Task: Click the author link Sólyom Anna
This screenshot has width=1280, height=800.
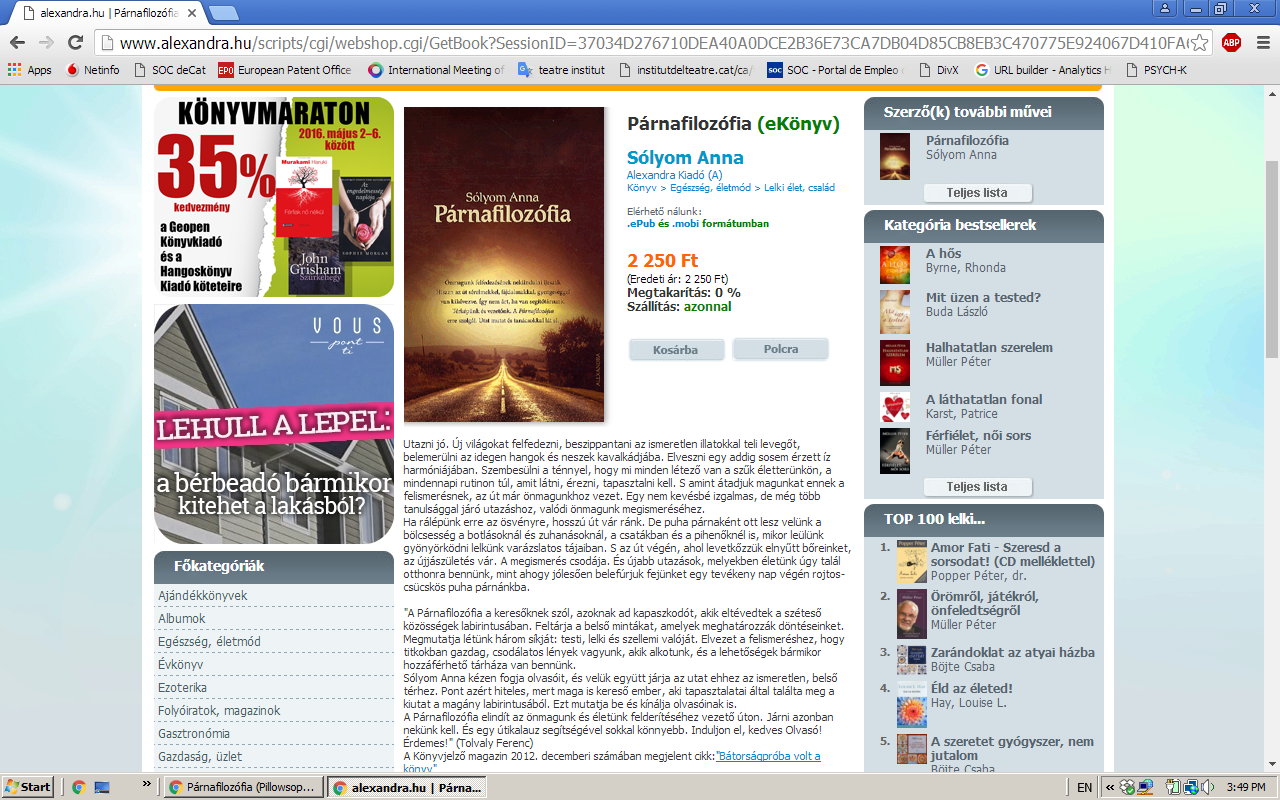Action: [685, 157]
